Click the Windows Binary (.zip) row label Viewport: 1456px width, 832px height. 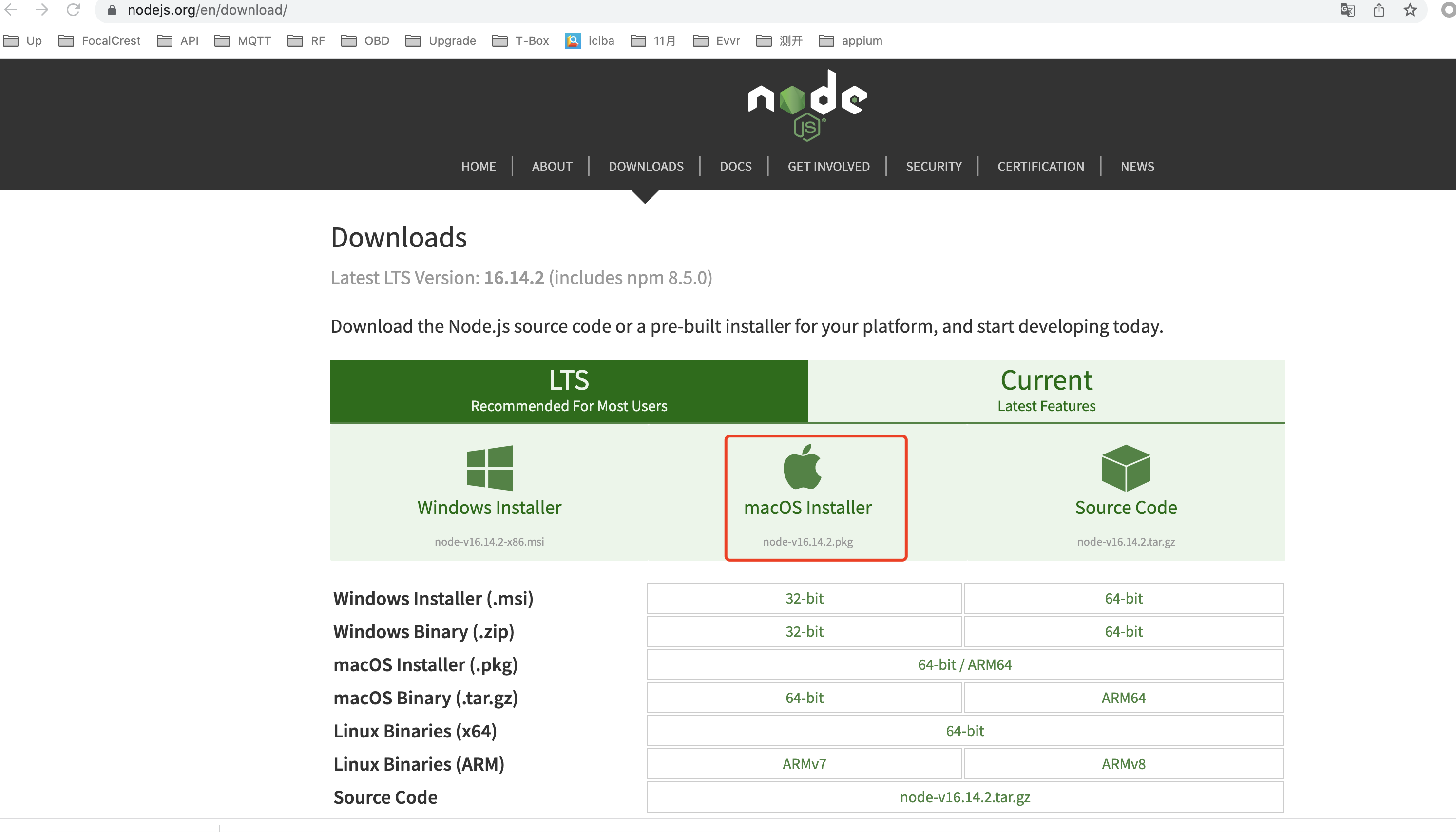(424, 631)
